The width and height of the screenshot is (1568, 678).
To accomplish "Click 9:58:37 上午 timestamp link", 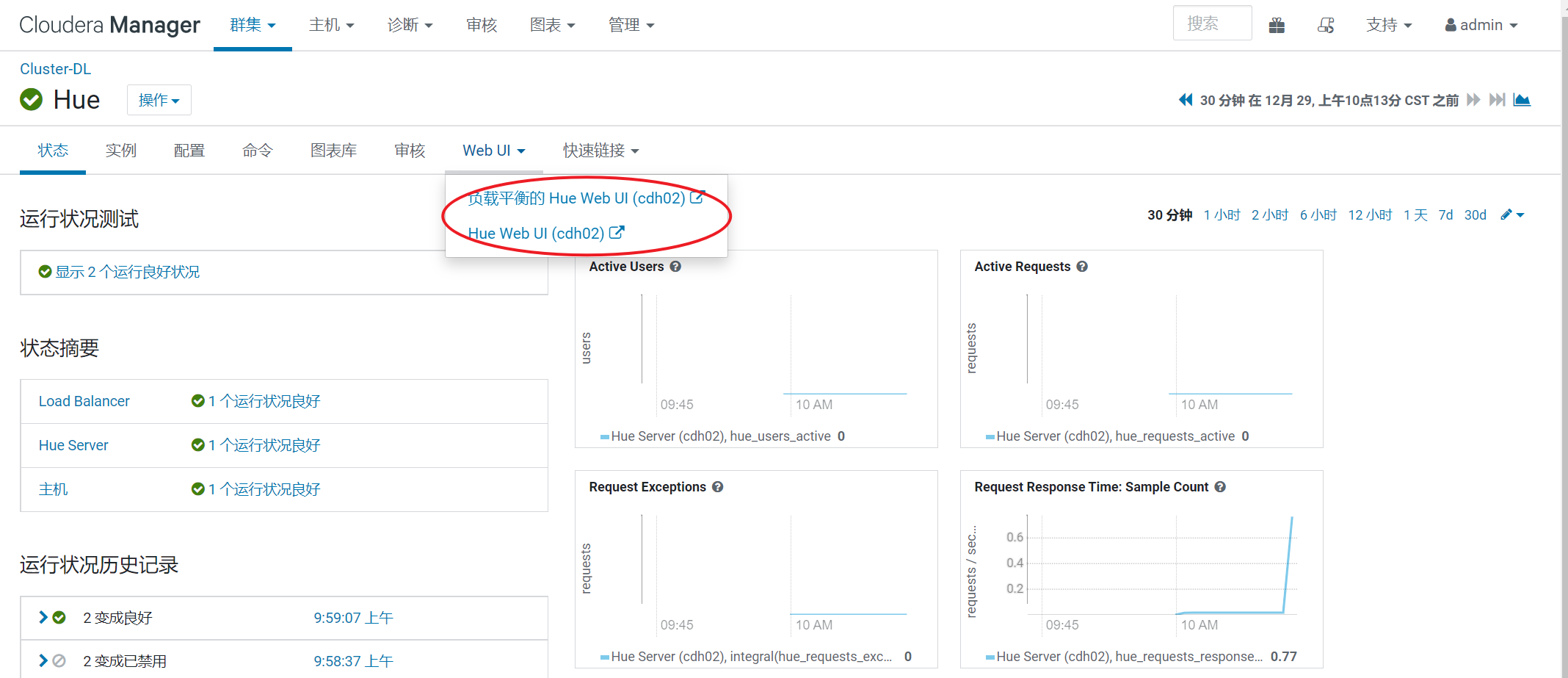I will coord(354,661).
